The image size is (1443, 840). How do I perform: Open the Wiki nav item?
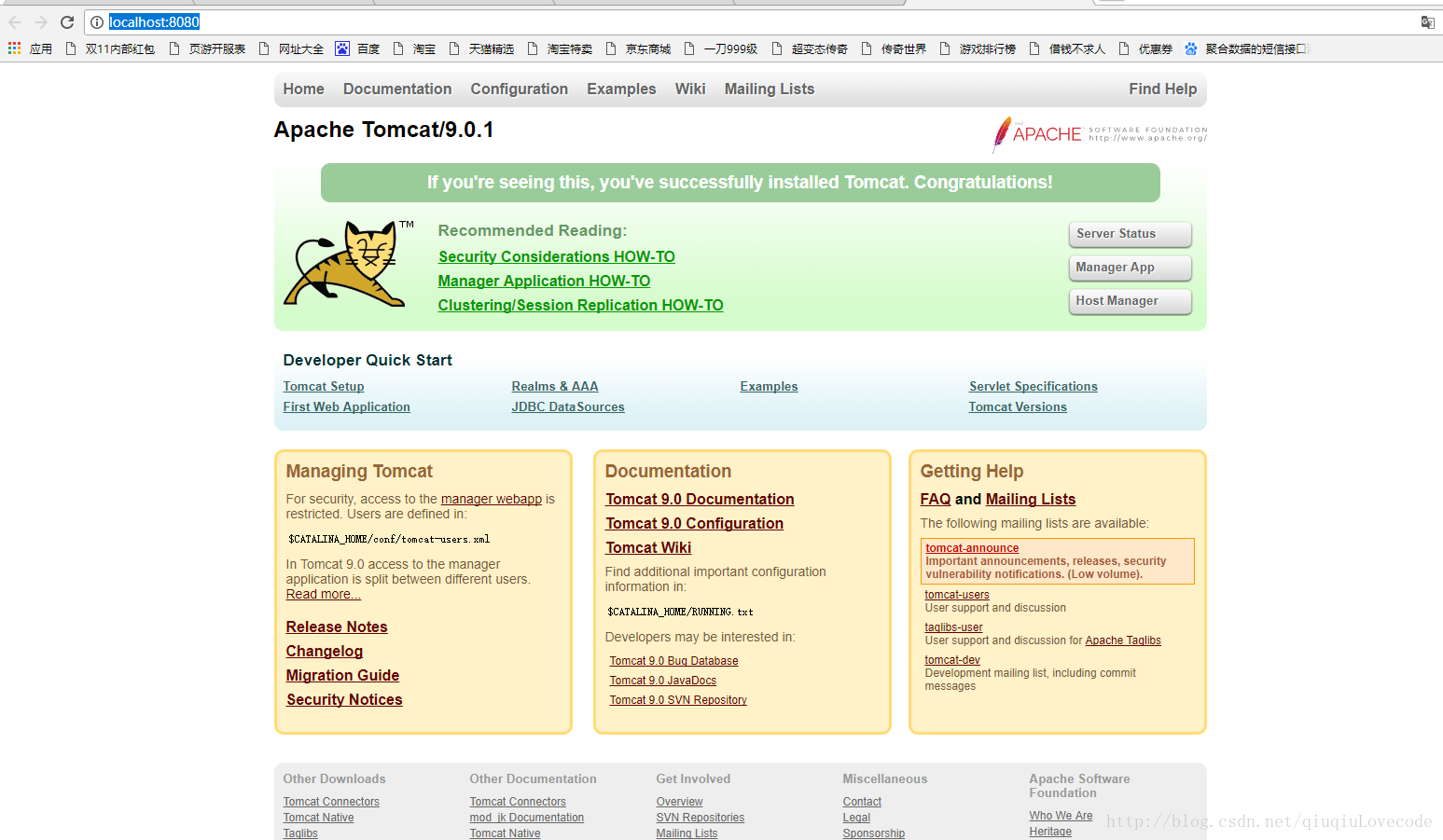click(690, 90)
